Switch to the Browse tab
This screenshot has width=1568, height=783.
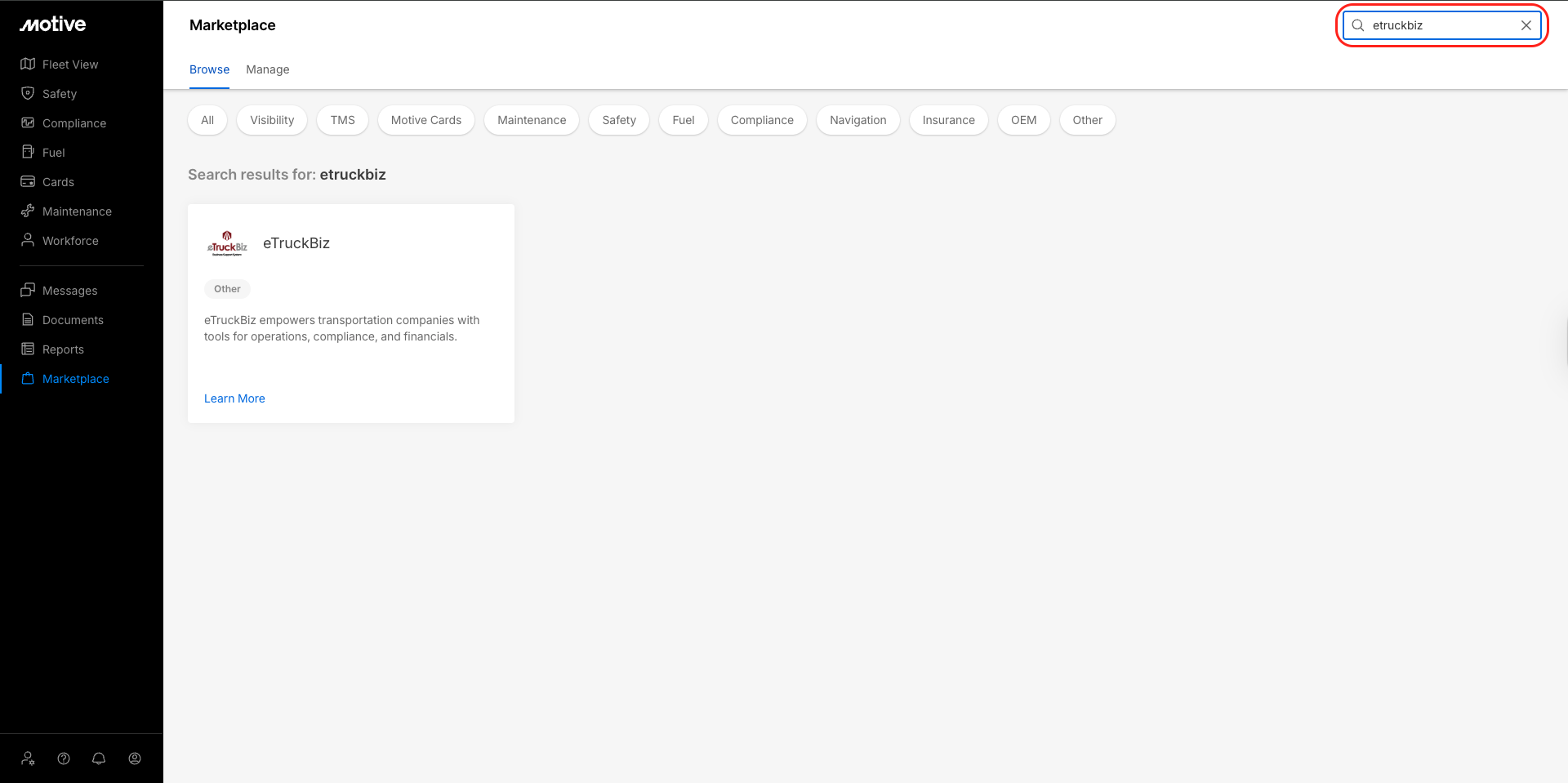point(209,69)
